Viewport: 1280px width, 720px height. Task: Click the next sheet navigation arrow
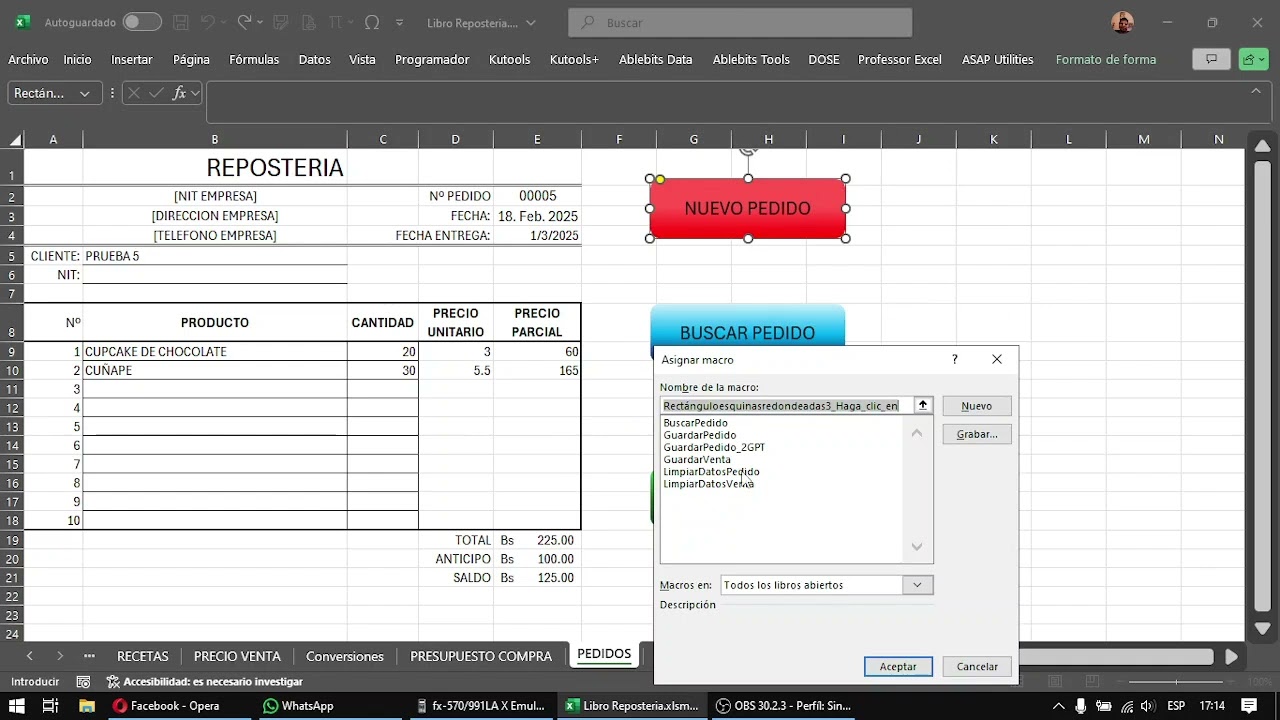pos(60,656)
